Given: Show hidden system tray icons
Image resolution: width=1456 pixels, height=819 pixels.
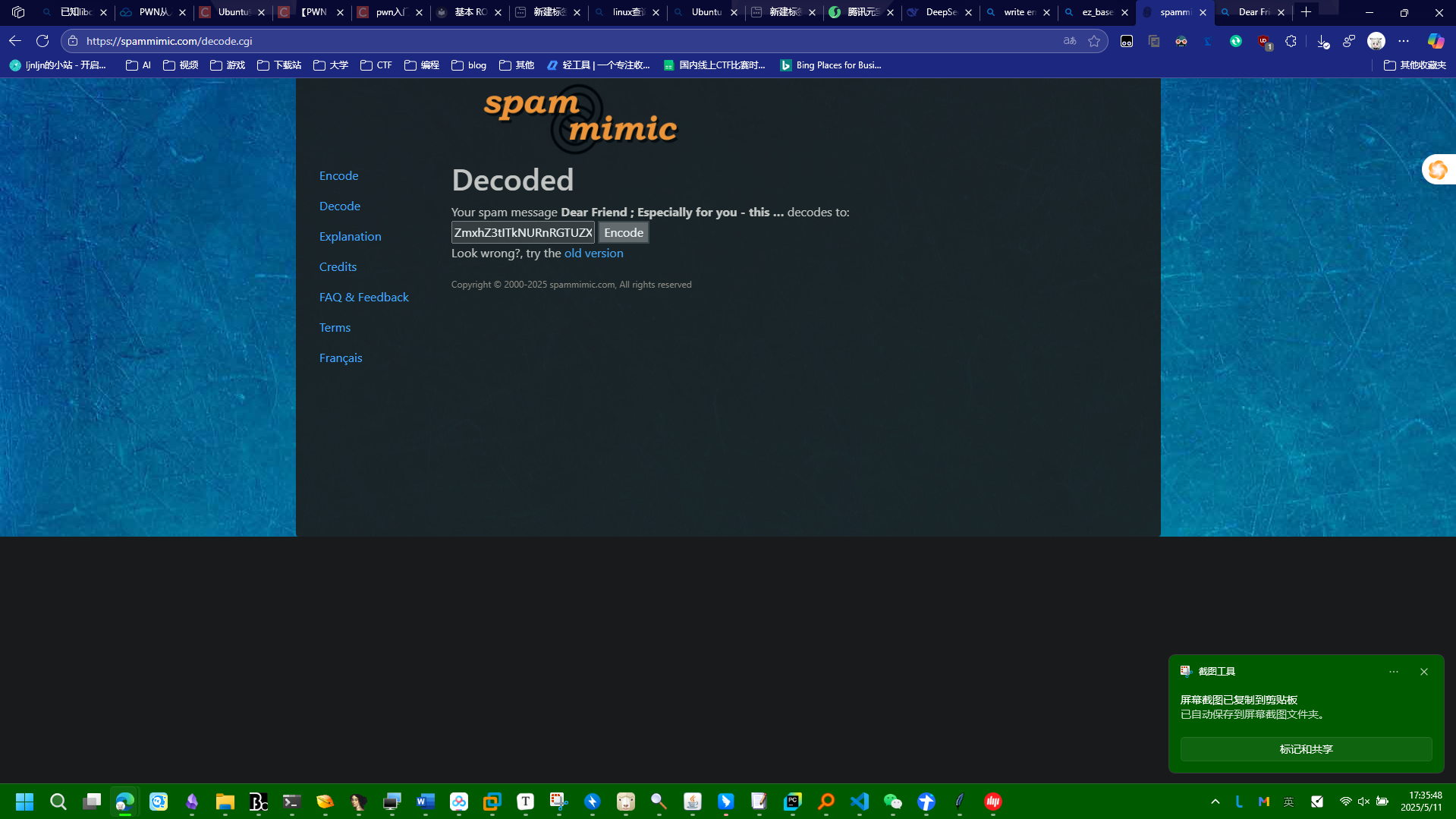Looking at the screenshot, I should [x=1215, y=802].
